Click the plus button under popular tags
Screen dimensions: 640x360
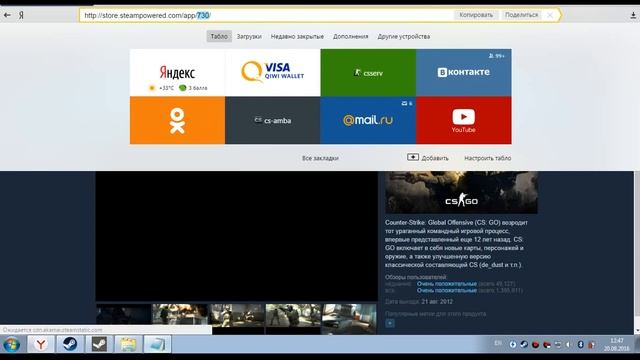click(390, 323)
